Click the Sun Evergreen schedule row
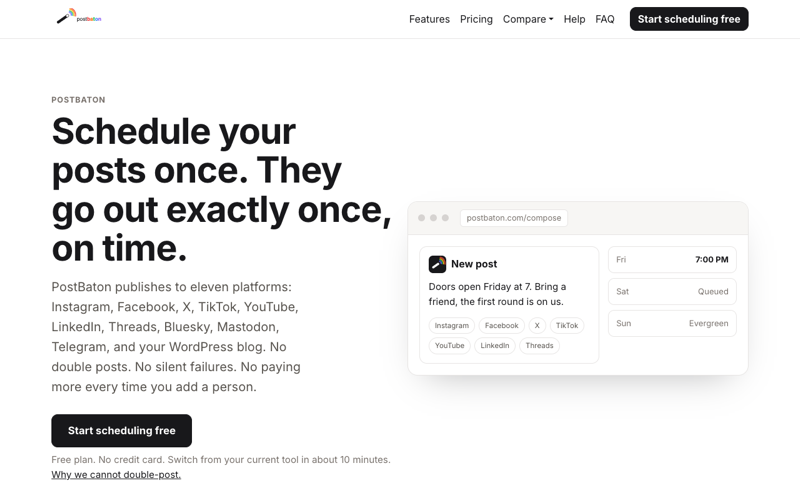This screenshot has height=500, width=800. (x=672, y=323)
